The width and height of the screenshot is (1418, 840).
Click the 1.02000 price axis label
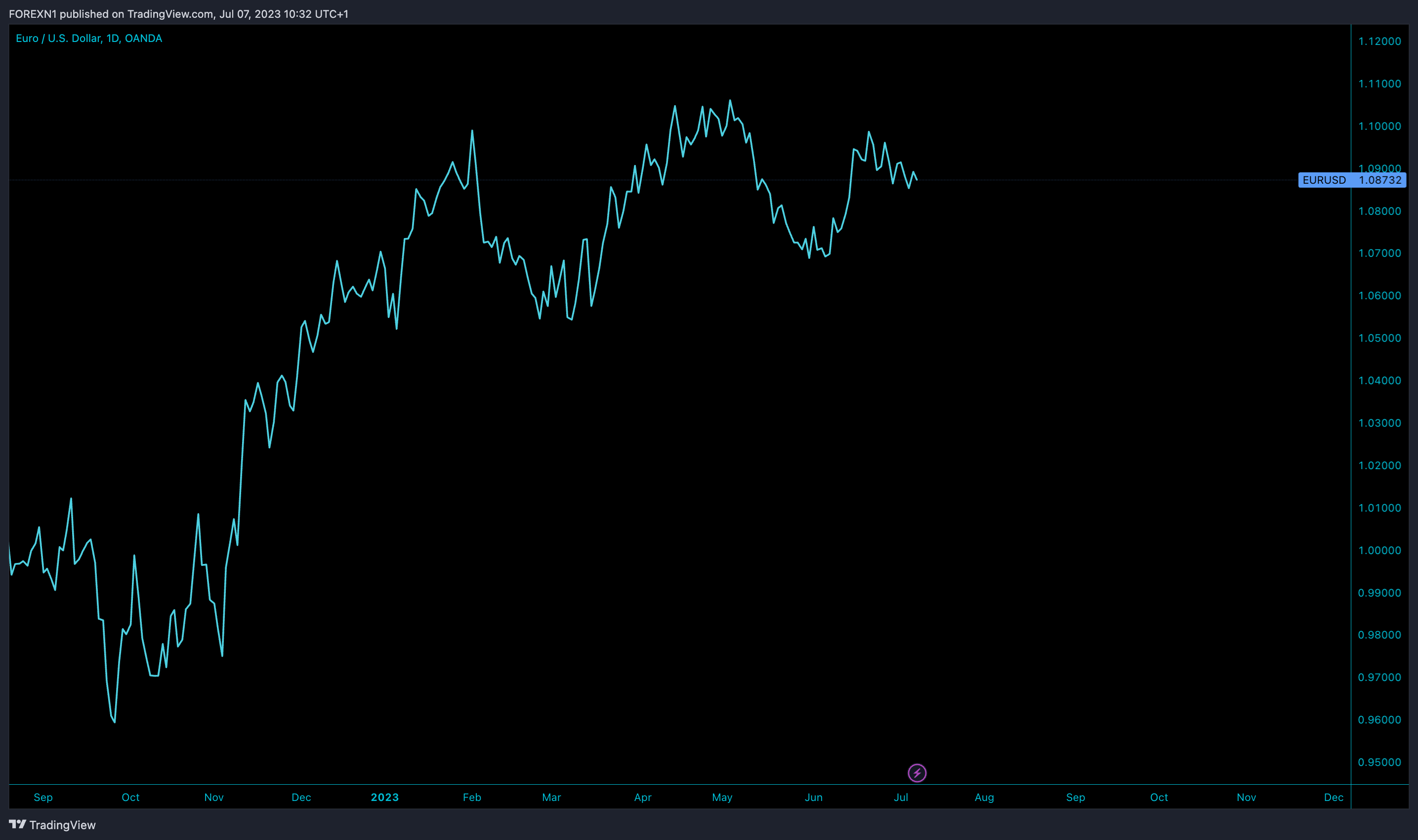point(1379,465)
